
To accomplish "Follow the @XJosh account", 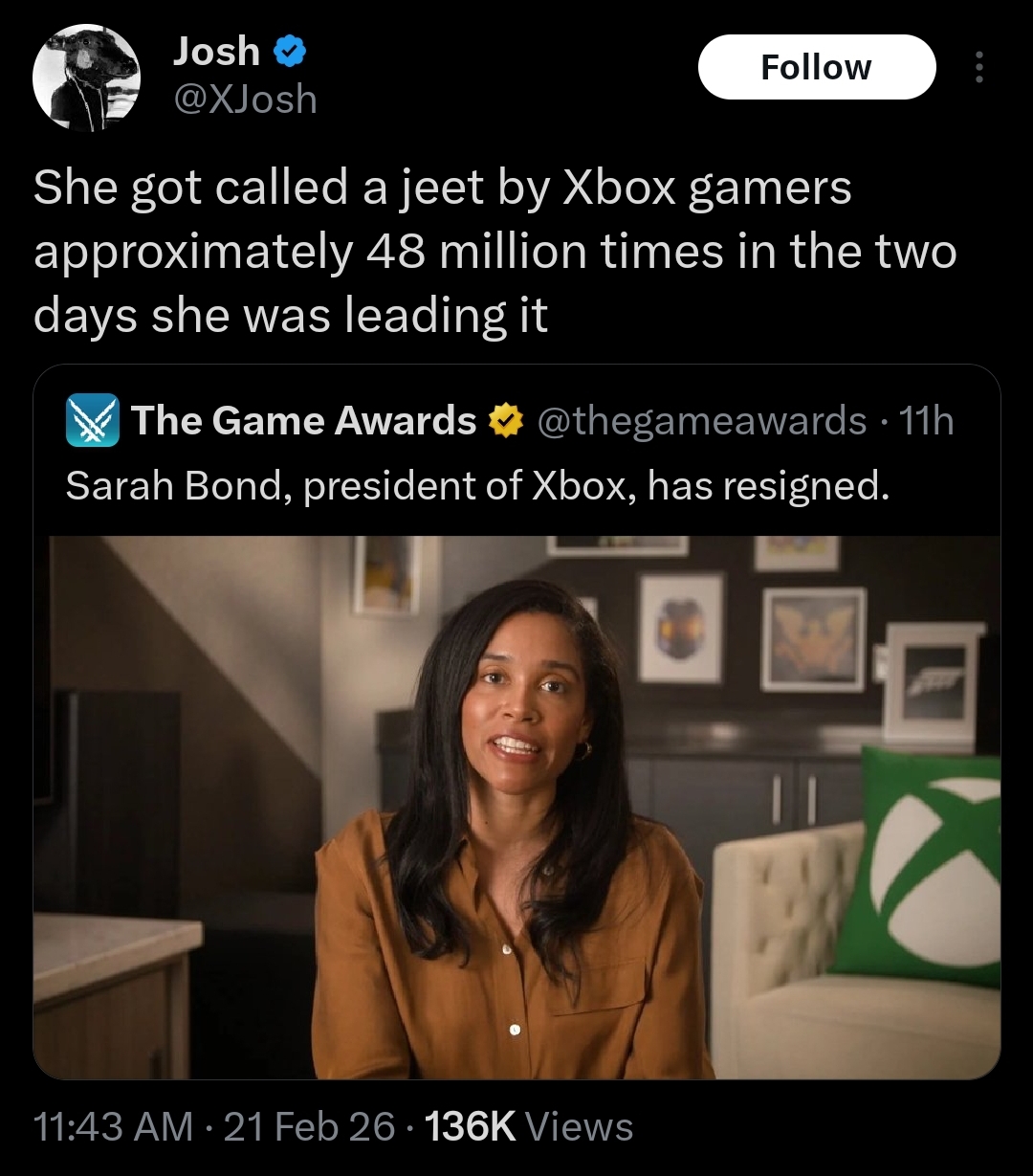I will 817,67.
